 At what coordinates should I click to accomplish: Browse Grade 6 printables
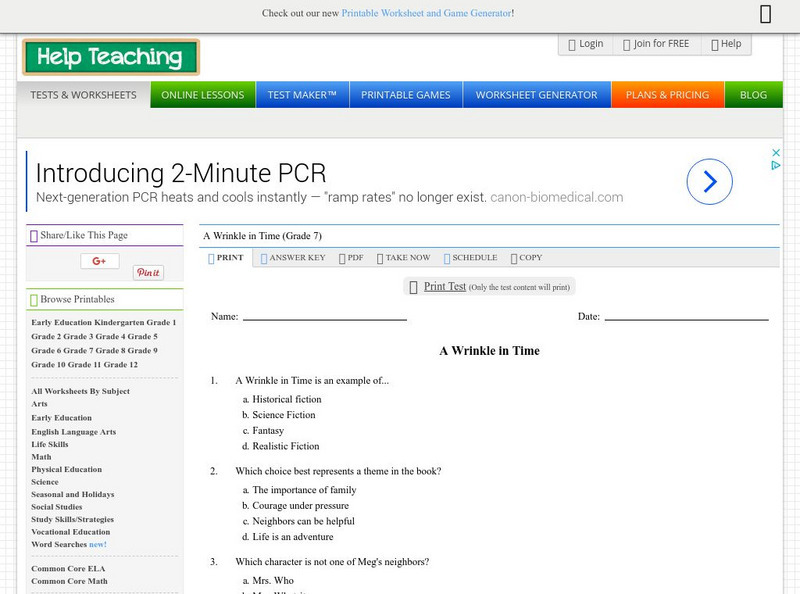click(46, 351)
